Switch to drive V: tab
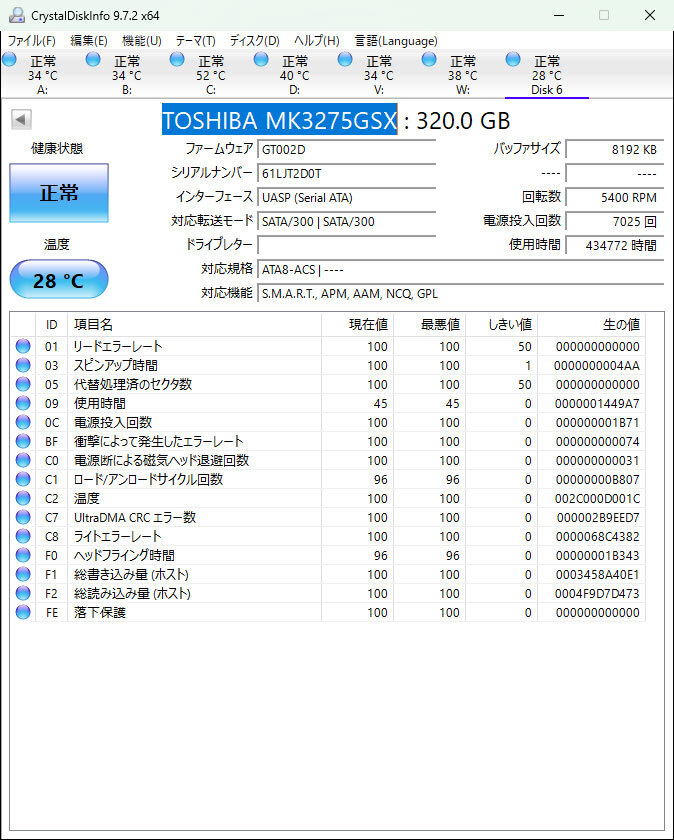The image size is (674, 840). pos(379,75)
